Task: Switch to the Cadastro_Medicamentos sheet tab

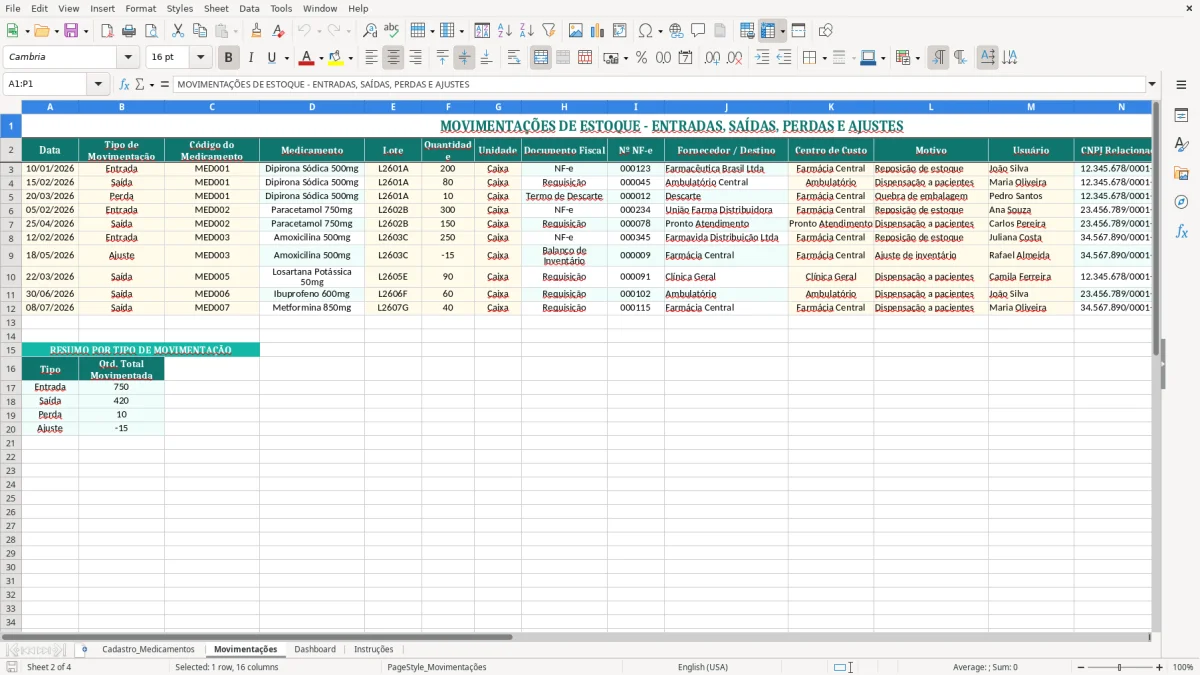Action: click(148, 650)
